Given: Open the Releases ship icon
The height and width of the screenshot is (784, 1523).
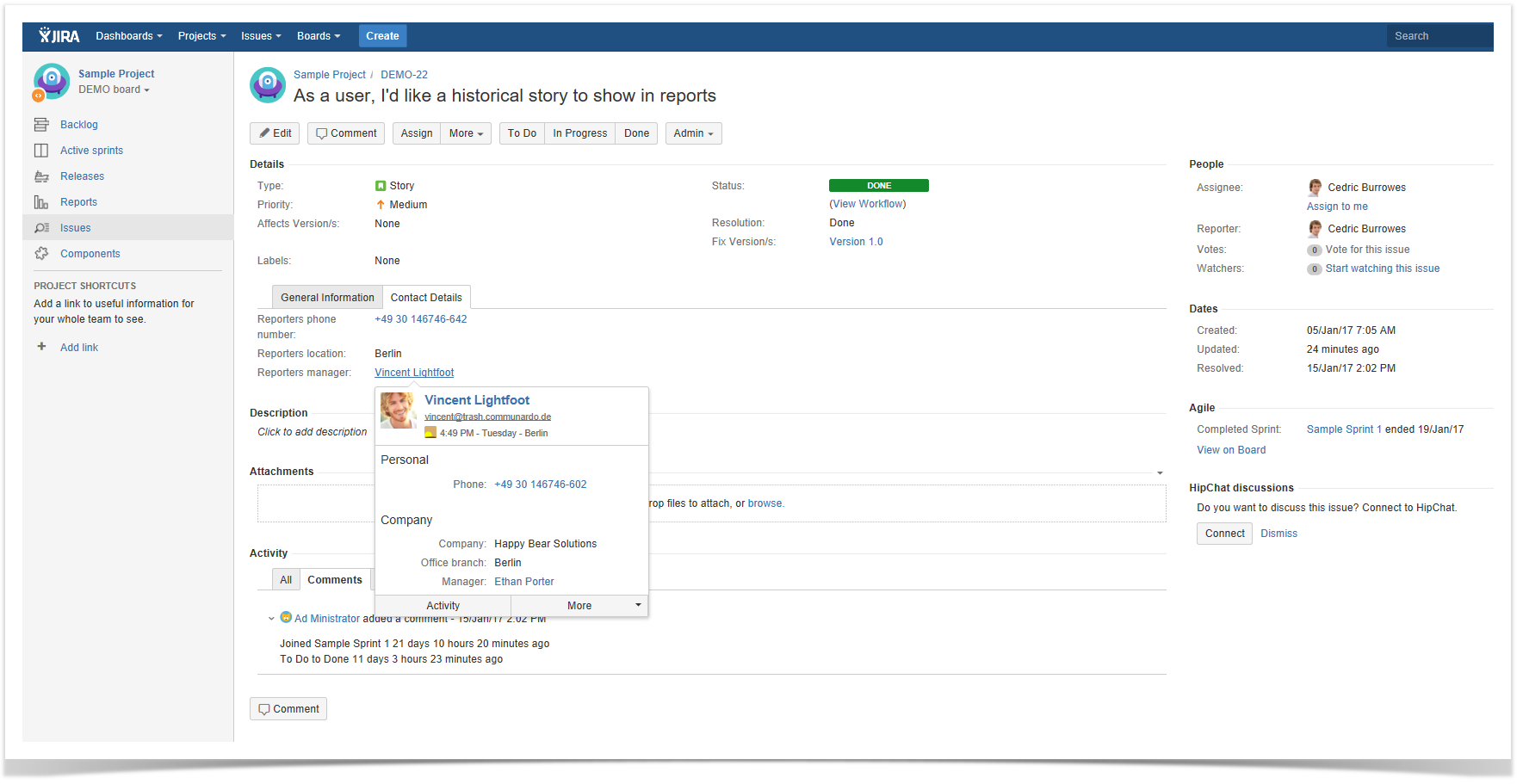Looking at the screenshot, I should coord(41,176).
